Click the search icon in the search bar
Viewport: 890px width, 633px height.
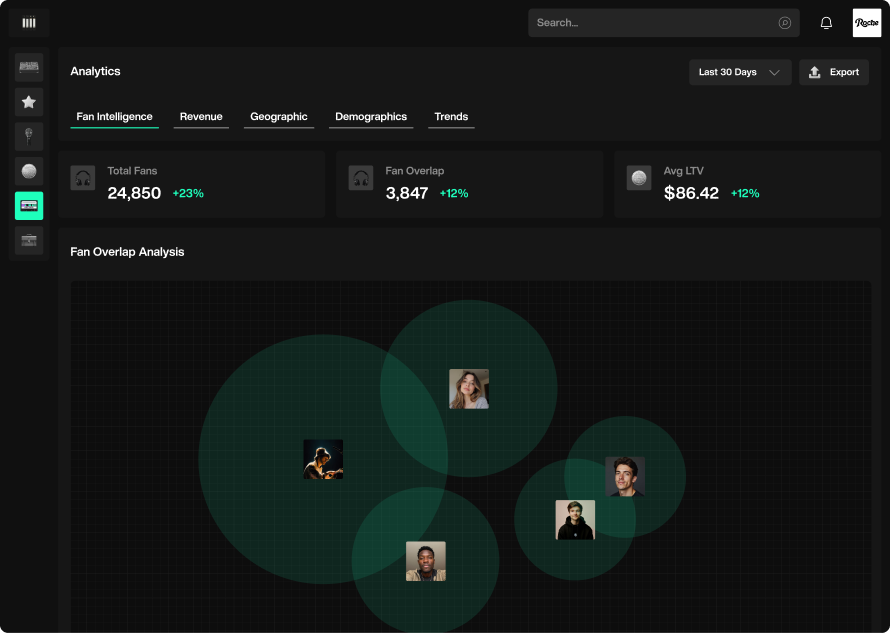click(784, 23)
